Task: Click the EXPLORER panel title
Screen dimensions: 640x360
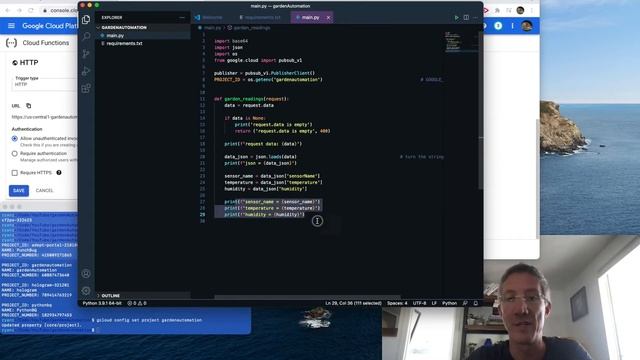Action: pyautogui.click(x=112, y=18)
